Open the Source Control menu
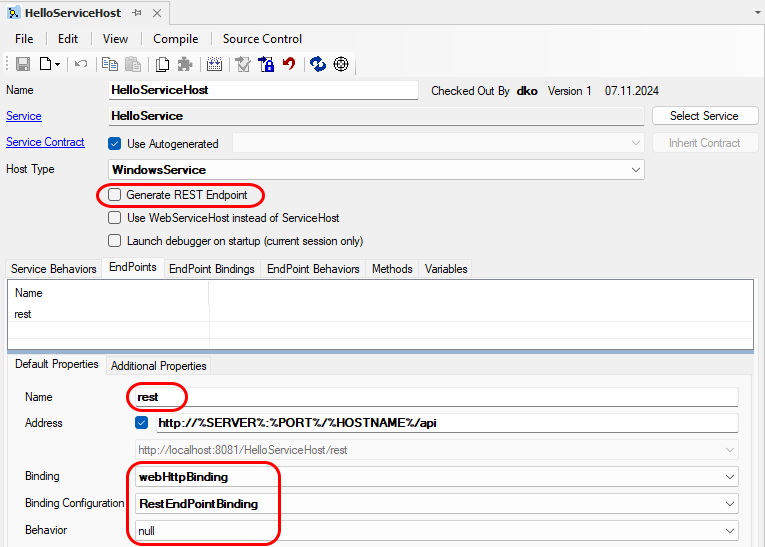The width and height of the screenshot is (765, 547). (x=262, y=39)
